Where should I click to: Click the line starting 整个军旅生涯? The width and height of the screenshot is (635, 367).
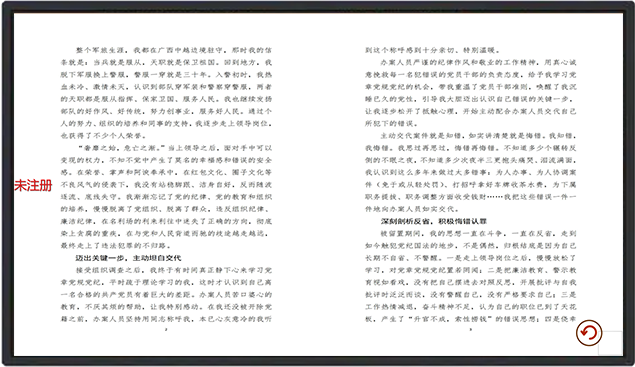point(174,50)
